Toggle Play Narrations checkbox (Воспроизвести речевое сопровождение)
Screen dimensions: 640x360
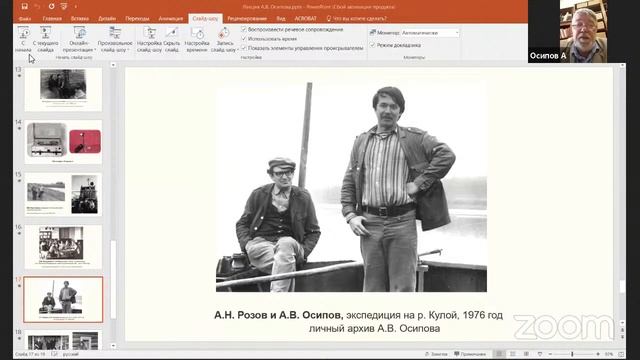pyautogui.click(x=244, y=29)
